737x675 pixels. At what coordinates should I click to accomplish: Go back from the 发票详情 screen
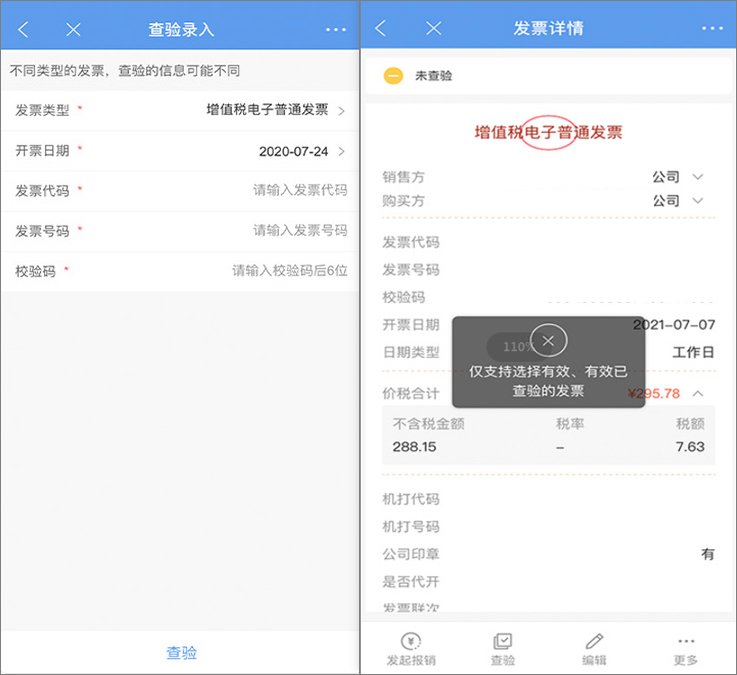(x=381, y=28)
